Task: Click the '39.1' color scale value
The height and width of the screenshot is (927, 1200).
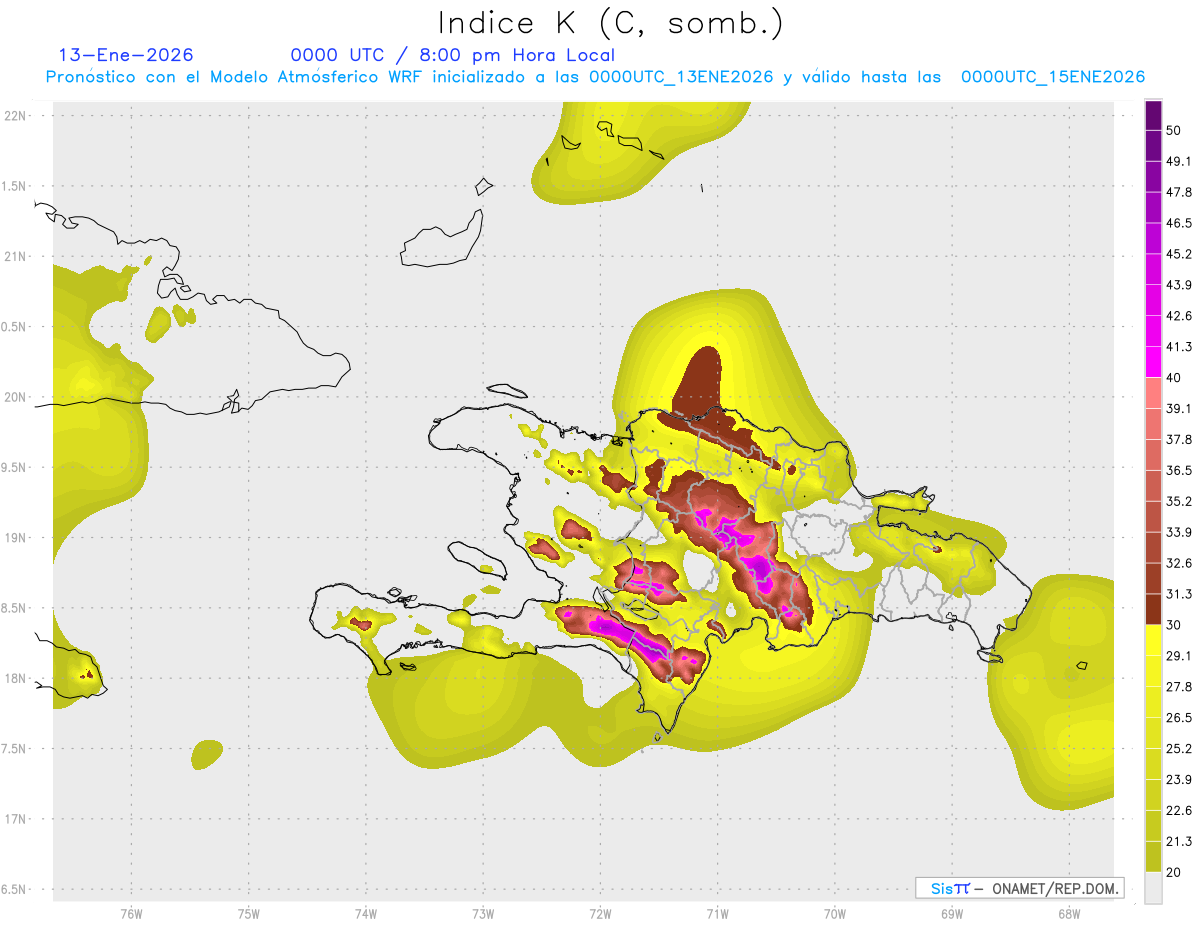Action: [1179, 408]
